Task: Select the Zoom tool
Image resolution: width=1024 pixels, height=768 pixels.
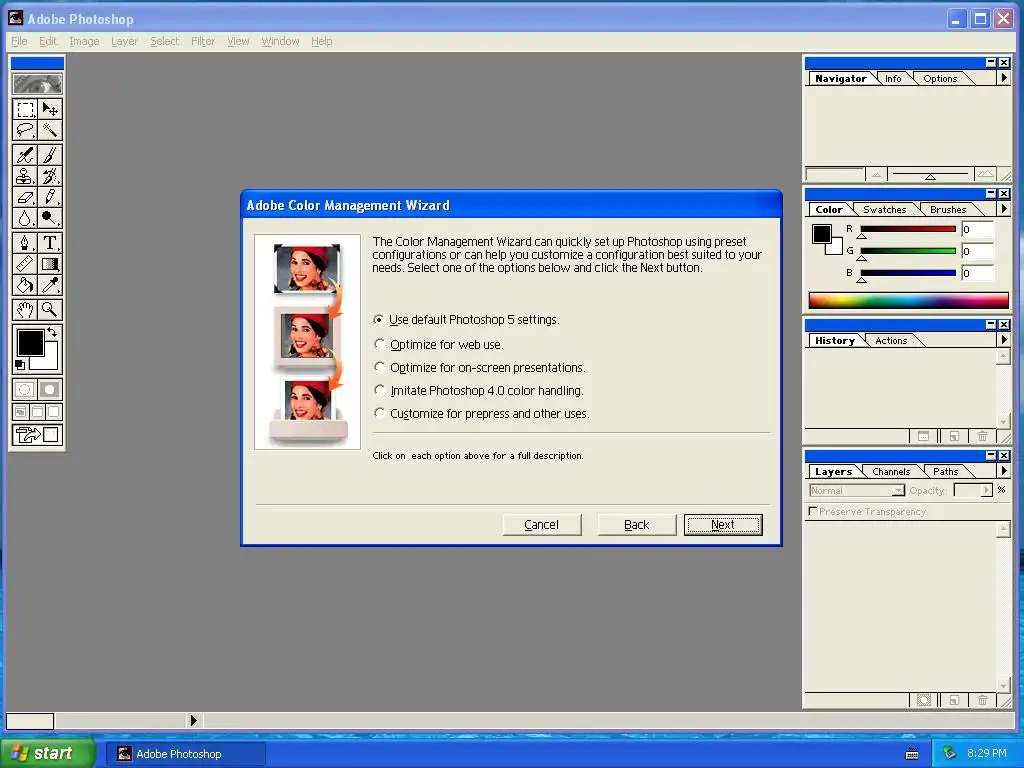Action: click(x=50, y=310)
